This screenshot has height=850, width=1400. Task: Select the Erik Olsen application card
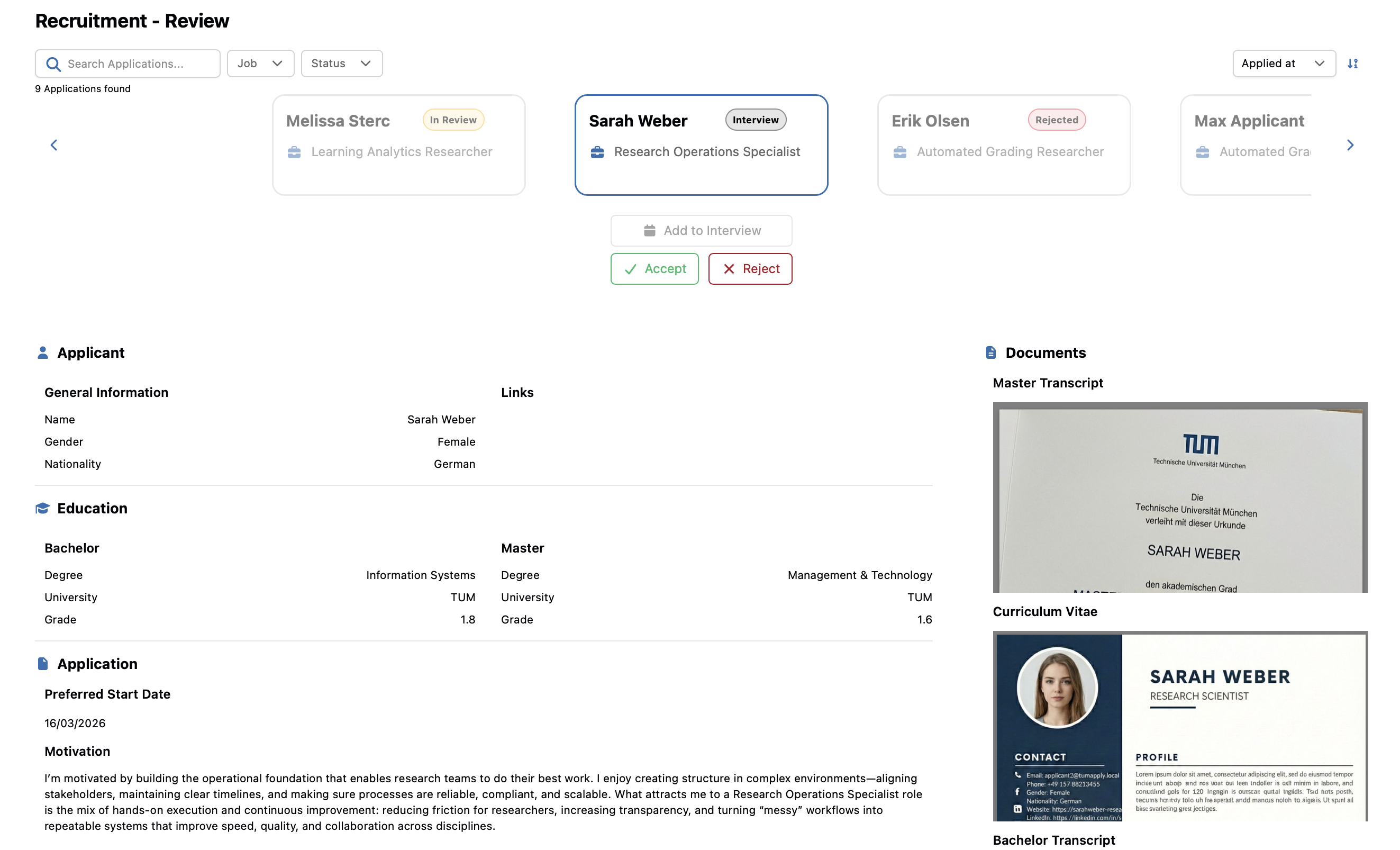coord(1003,146)
